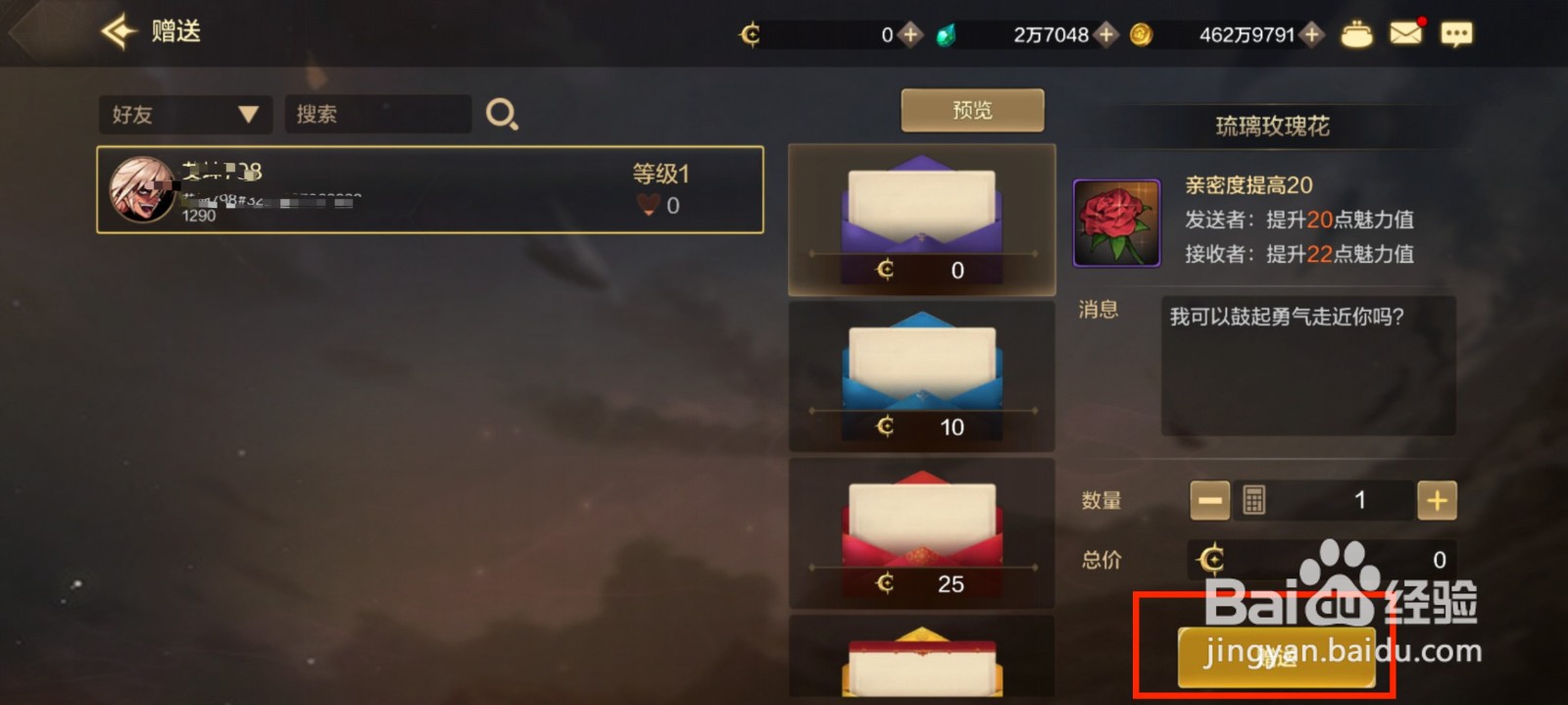The height and width of the screenshot is (705, 1568).
Task: Open the quantity calculator icon
Action: click(x=1253, y=500)
